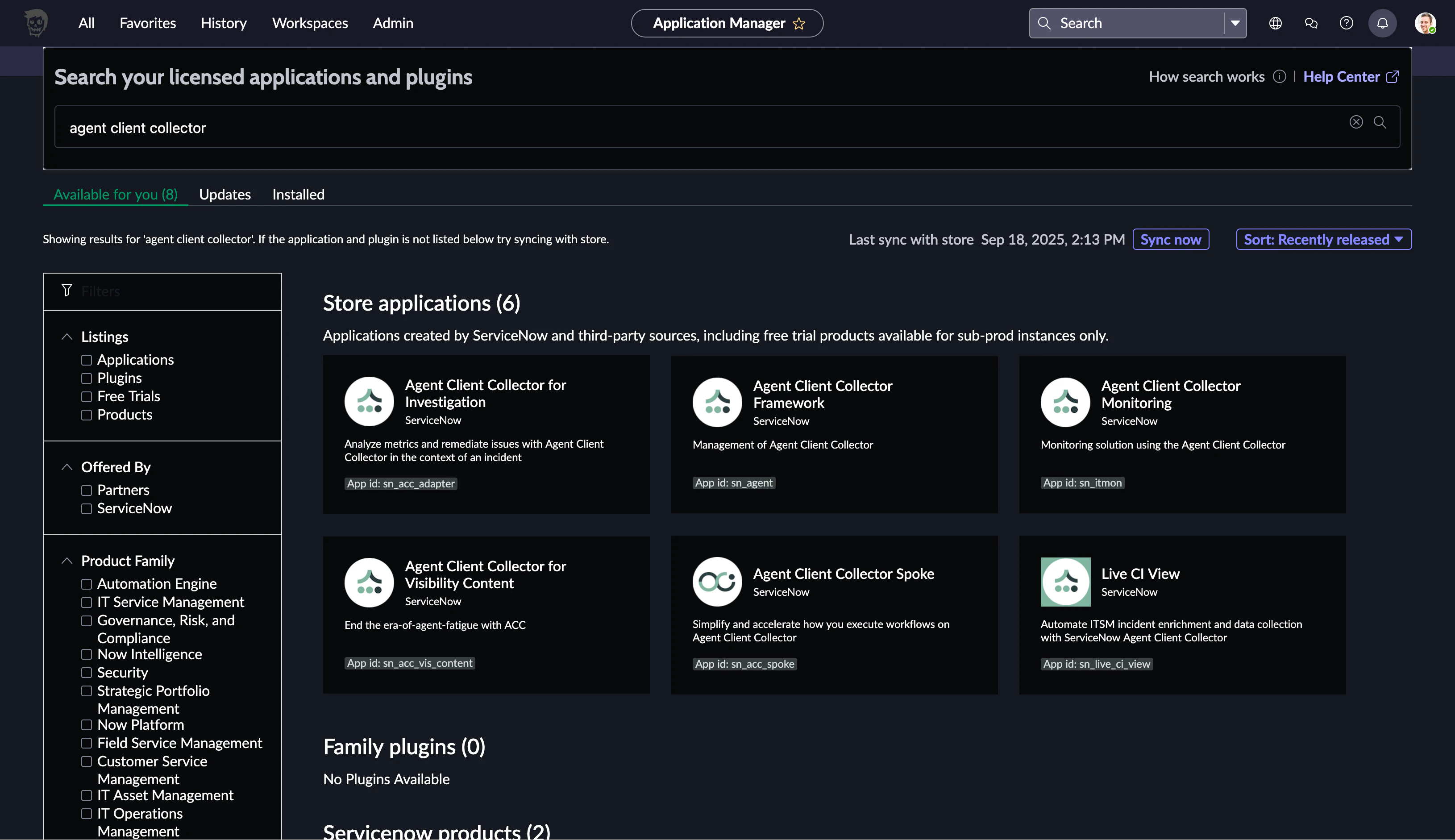Click the App id: sn_live_ci_view tag

pyautogui.click(x=1097, y=664)
